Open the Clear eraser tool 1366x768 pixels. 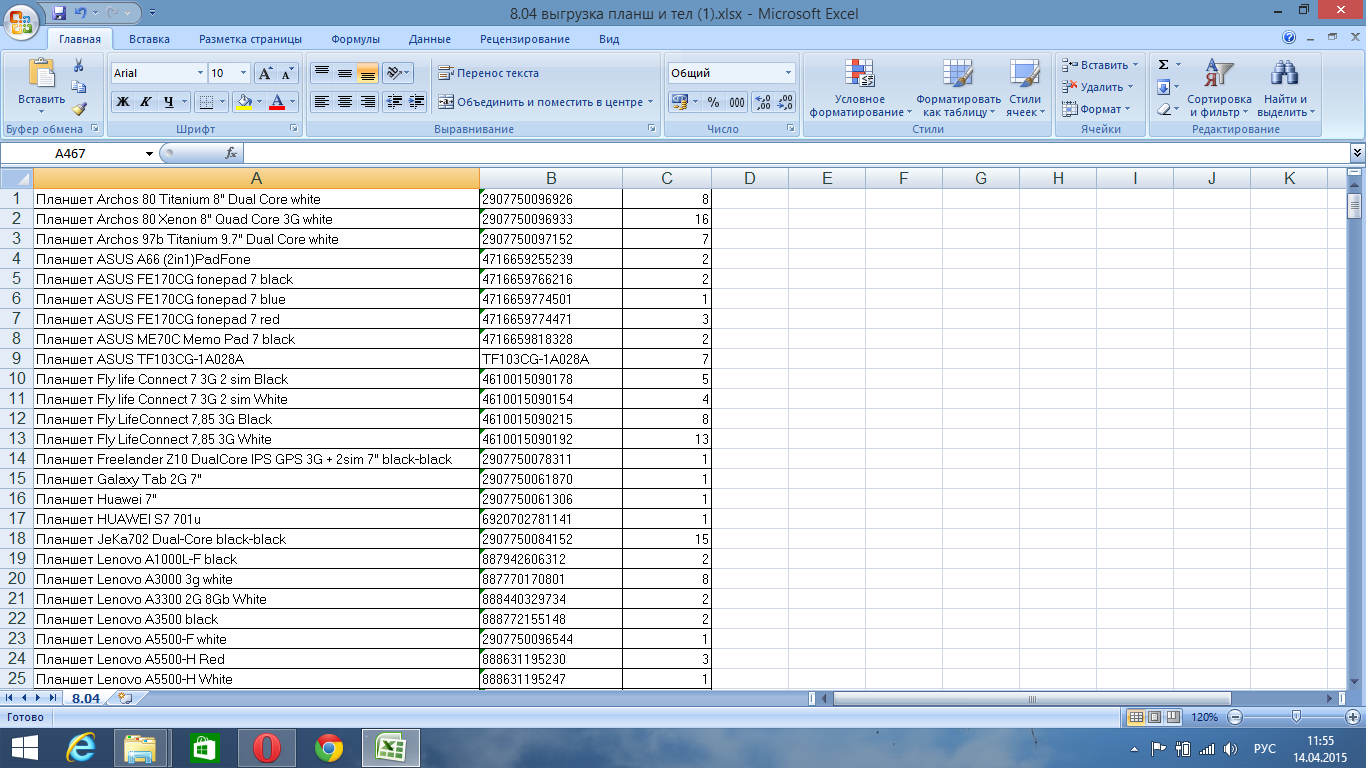(x=1164, y=109)
